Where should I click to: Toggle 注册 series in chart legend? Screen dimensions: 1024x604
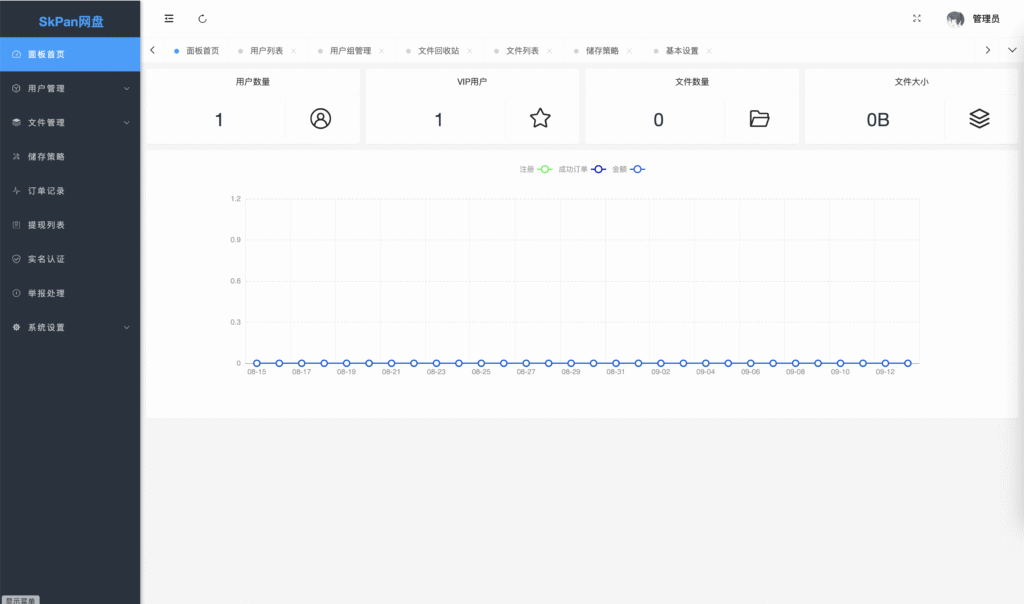pos(536,169)
